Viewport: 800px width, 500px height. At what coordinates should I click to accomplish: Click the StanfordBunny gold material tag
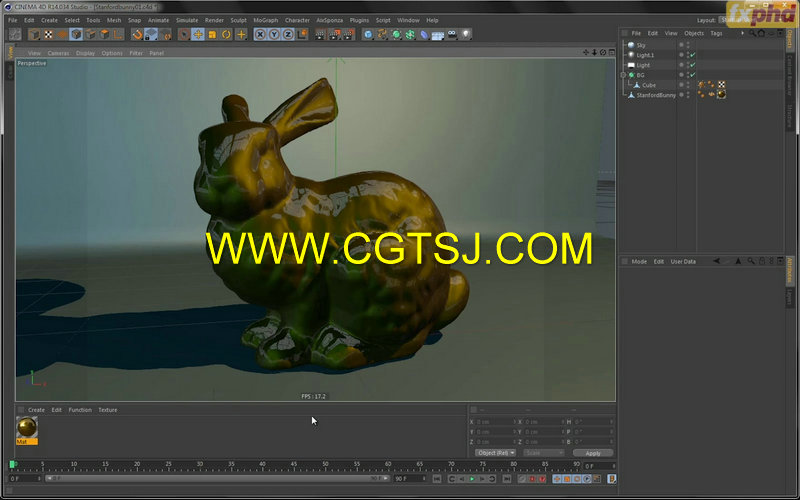pyautogui.click(x=721, y=94)
